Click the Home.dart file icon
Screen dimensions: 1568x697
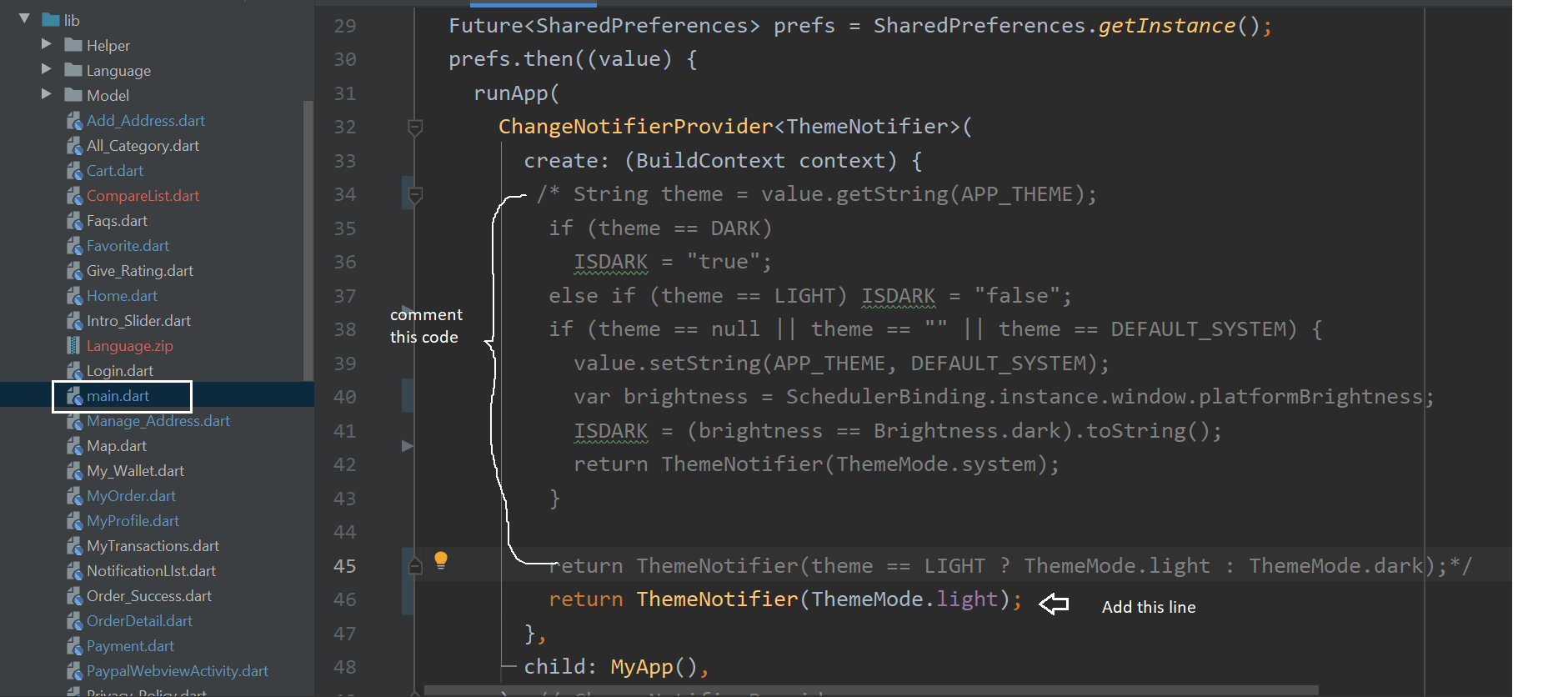(75, 296)
